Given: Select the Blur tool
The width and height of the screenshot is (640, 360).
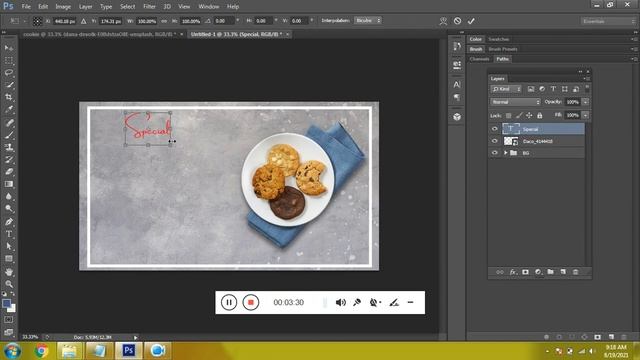Looking at the screenshot, I should coord(9,196).
